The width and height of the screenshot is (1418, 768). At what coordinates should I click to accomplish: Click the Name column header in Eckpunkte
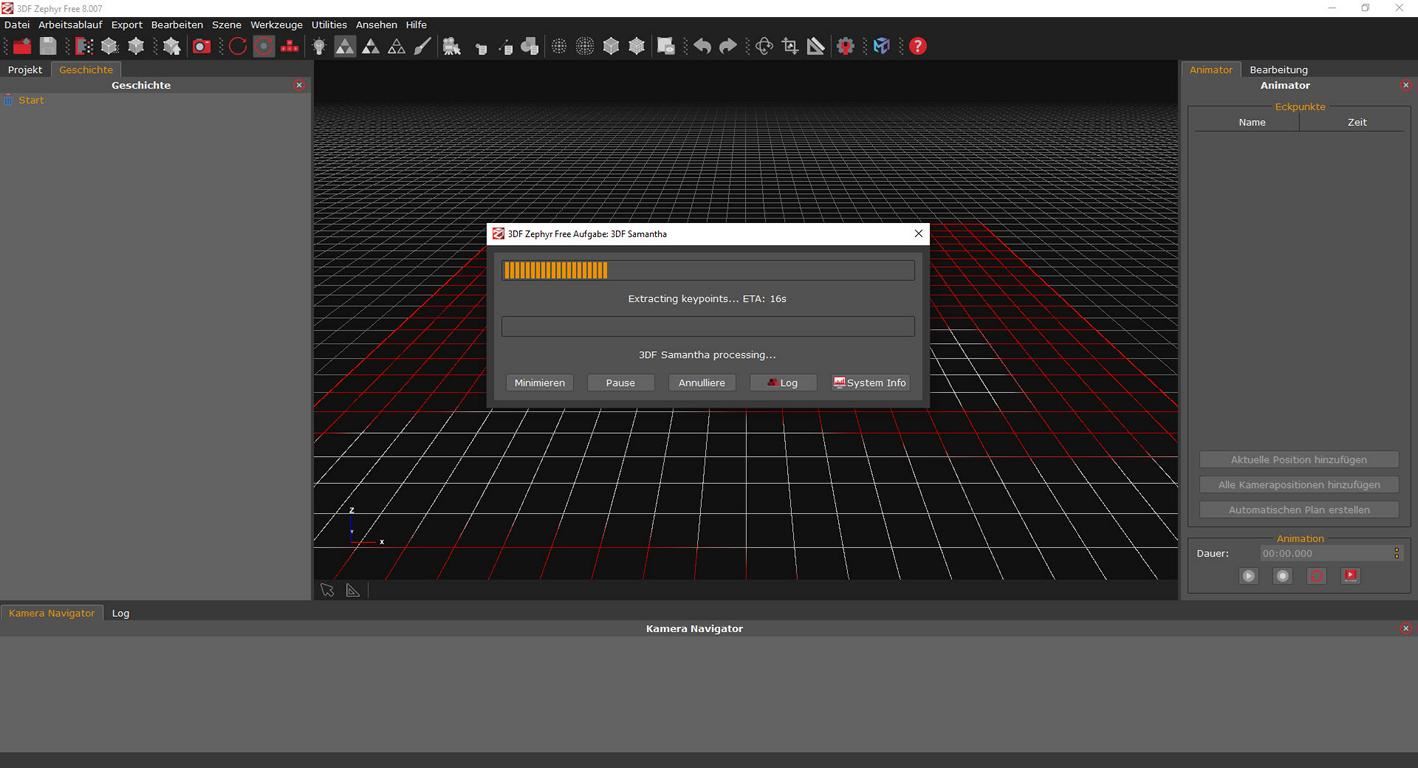point(1252,122)
